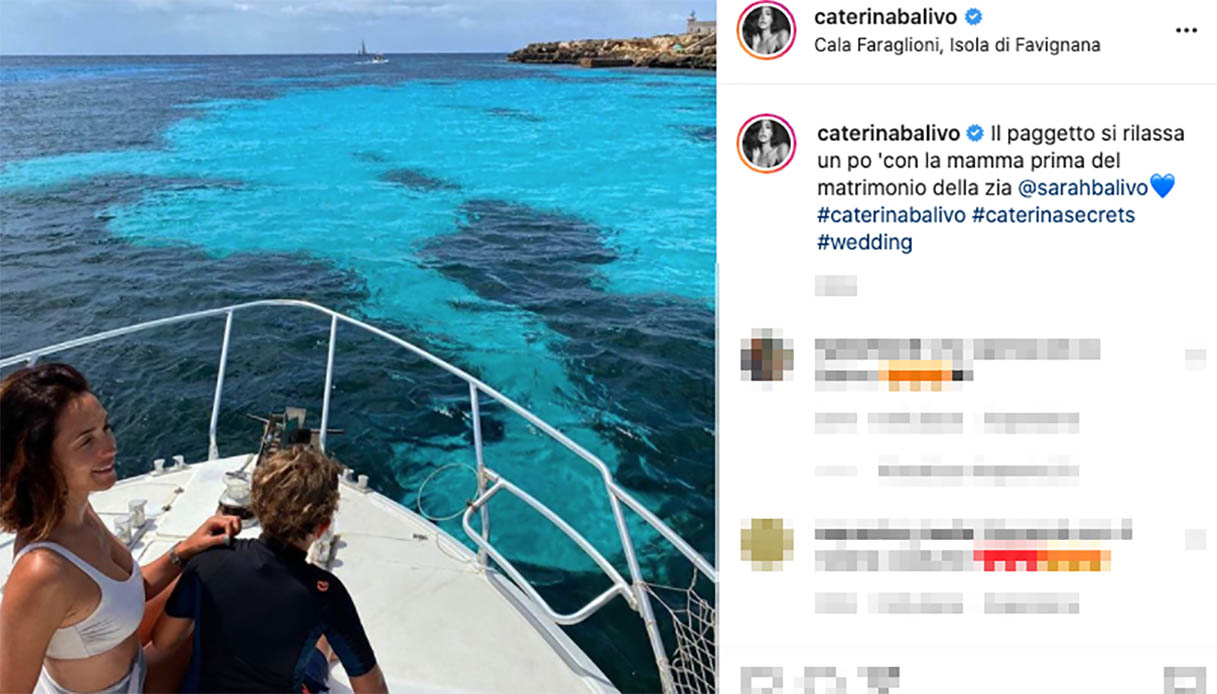This screenshot has height=694, width=1217.
Task: Click the caterinabalivo username in the caption
Action: click(x=889, y=134)
